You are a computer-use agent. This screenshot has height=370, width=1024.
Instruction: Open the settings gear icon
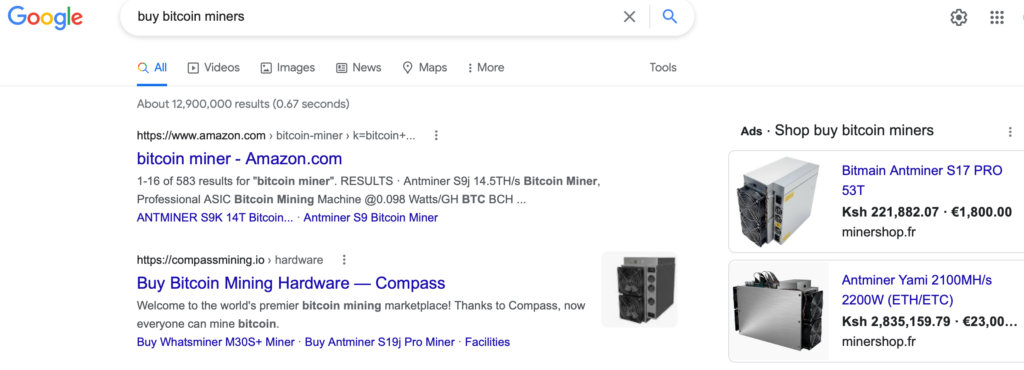[958, 18]
